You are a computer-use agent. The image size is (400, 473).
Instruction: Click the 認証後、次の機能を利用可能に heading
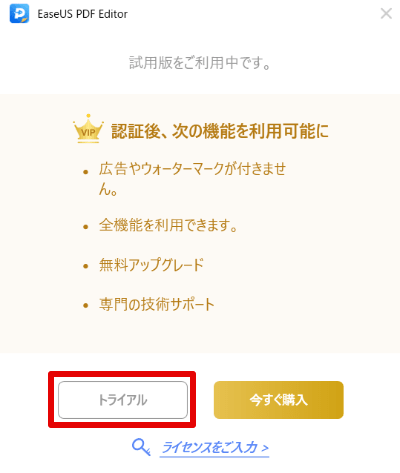tap(220, 131)
